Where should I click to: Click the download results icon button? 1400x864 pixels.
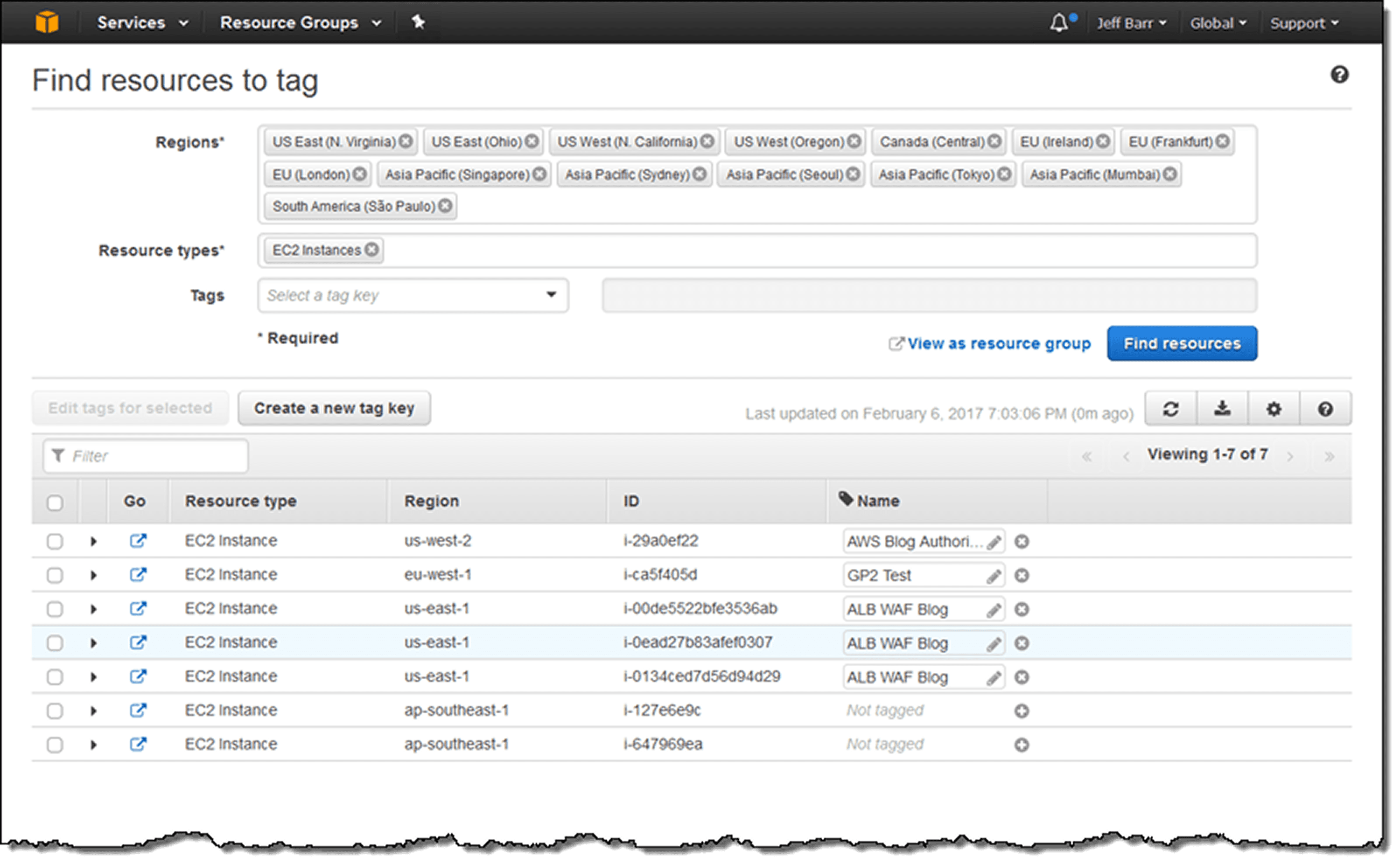pos(1222,409)
